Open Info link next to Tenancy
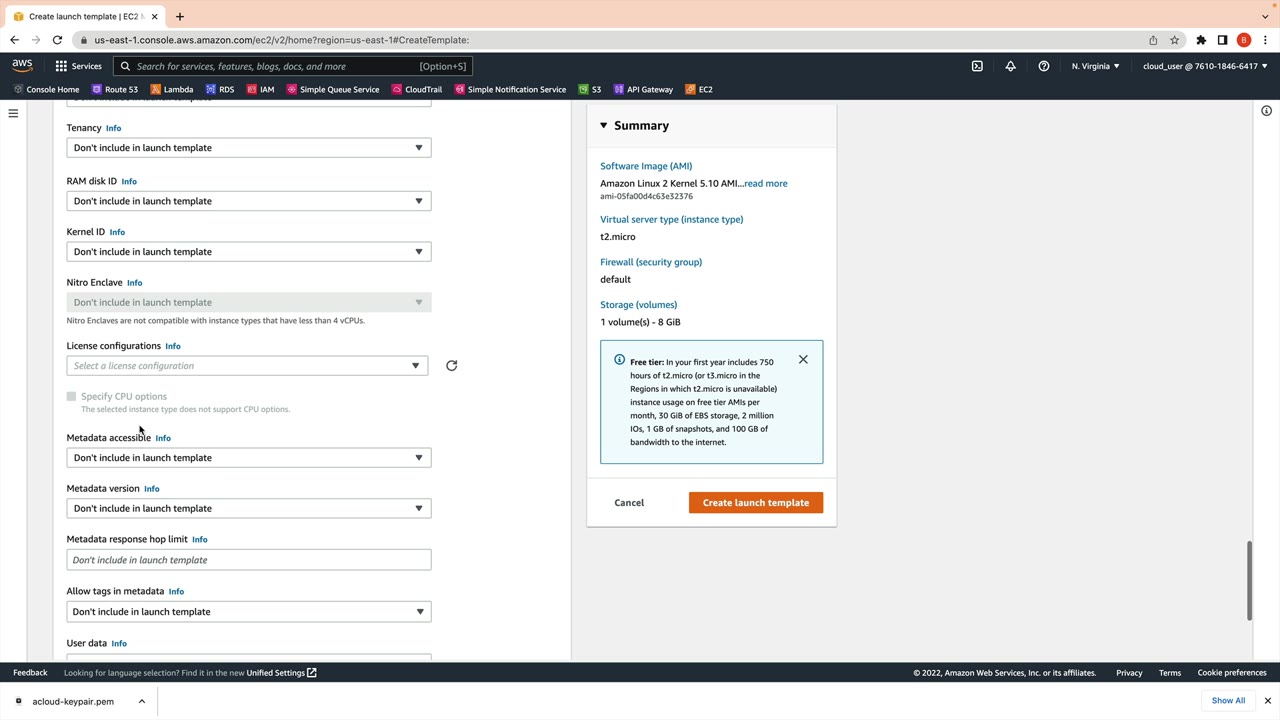 (x=114, y=128)
